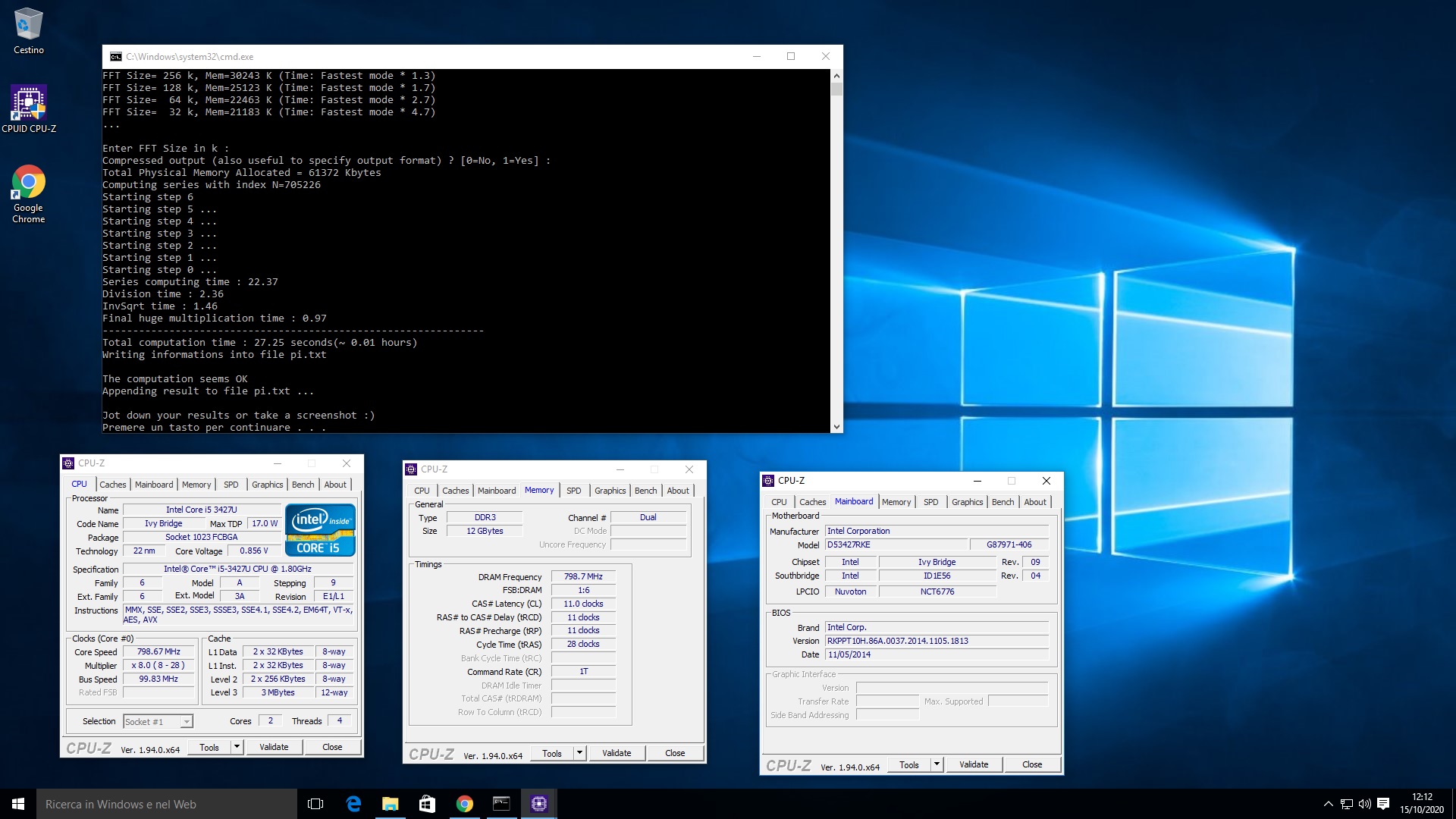Screen dimensions: 1456x819
Task: Click the Windows Start button
Action: click(x=18, y=804)
